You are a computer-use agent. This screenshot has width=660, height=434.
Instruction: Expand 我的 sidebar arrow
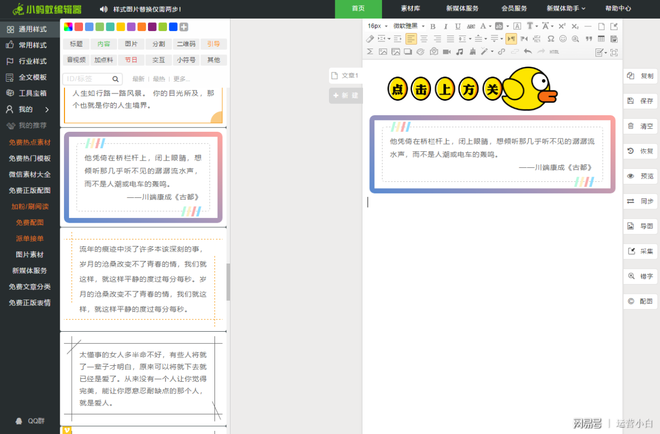[x=47, y=109]
